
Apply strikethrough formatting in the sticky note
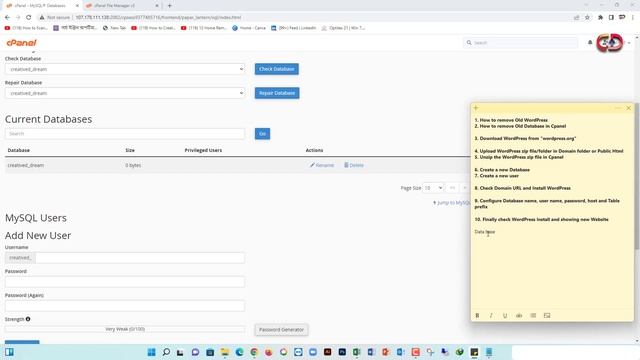[x=519, y=316]
